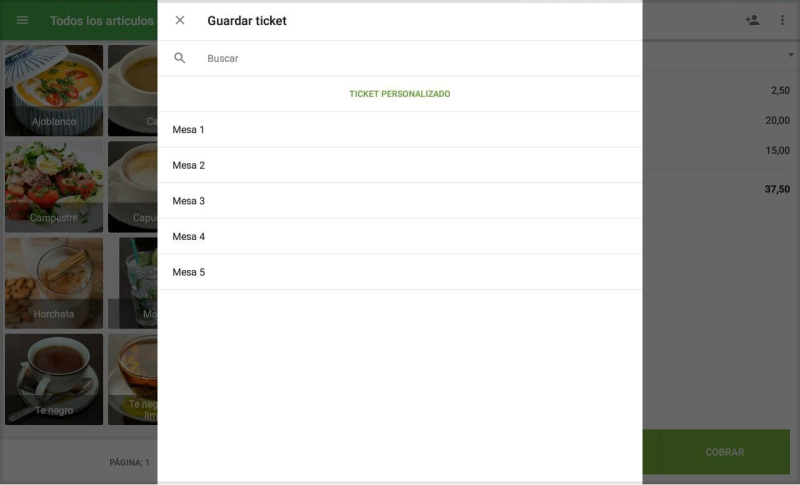Add the Horchata item
This screenshot has height=485, width=800.
point(54,282)
